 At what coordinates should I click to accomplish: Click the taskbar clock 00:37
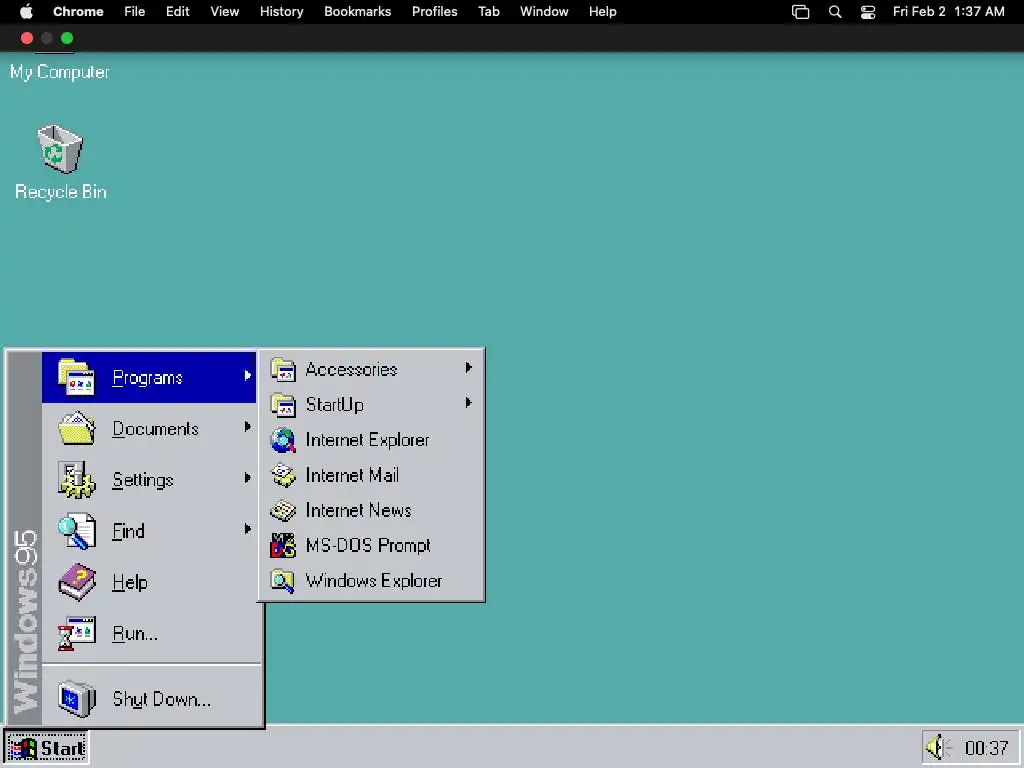[986, 748]
